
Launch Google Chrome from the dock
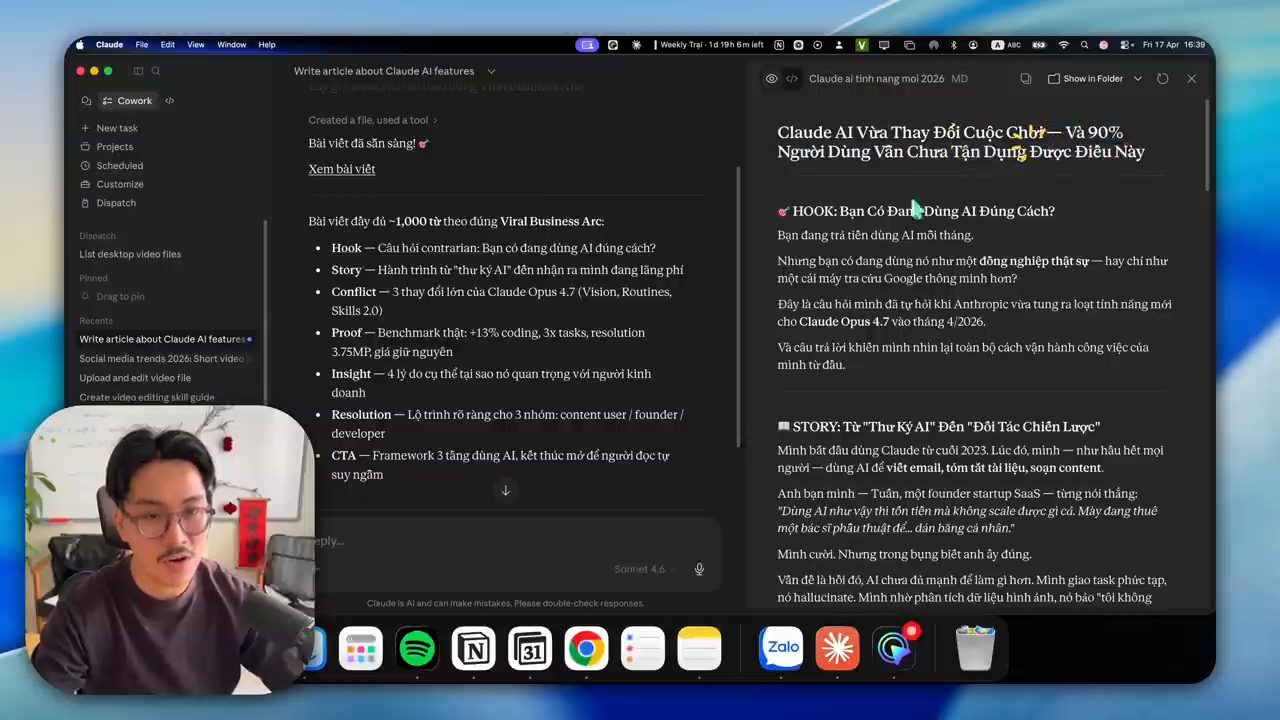point(586,649)
